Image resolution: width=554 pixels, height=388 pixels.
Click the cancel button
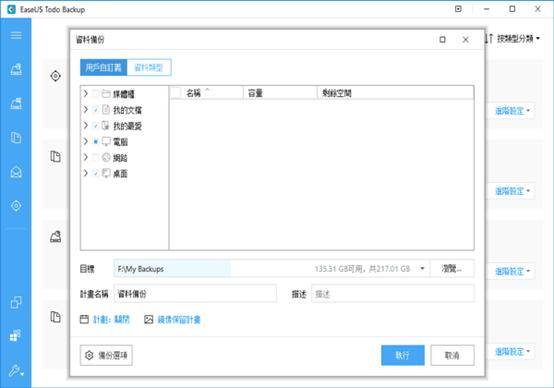pos(452,355)
